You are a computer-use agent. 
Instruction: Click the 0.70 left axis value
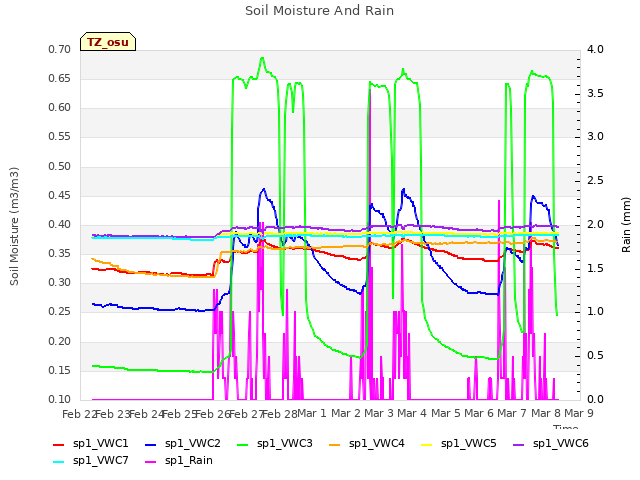click(60, 49)
